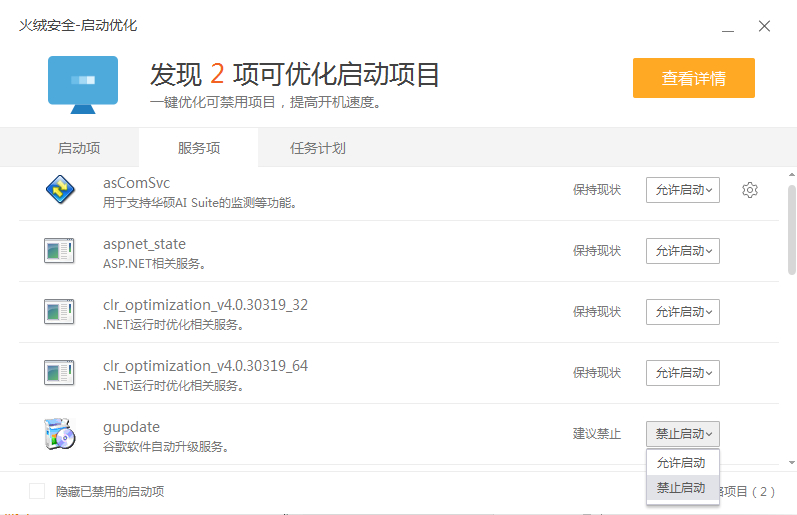
Task: Click the scrollbar up arrow
Action: (x=792, y=175)
